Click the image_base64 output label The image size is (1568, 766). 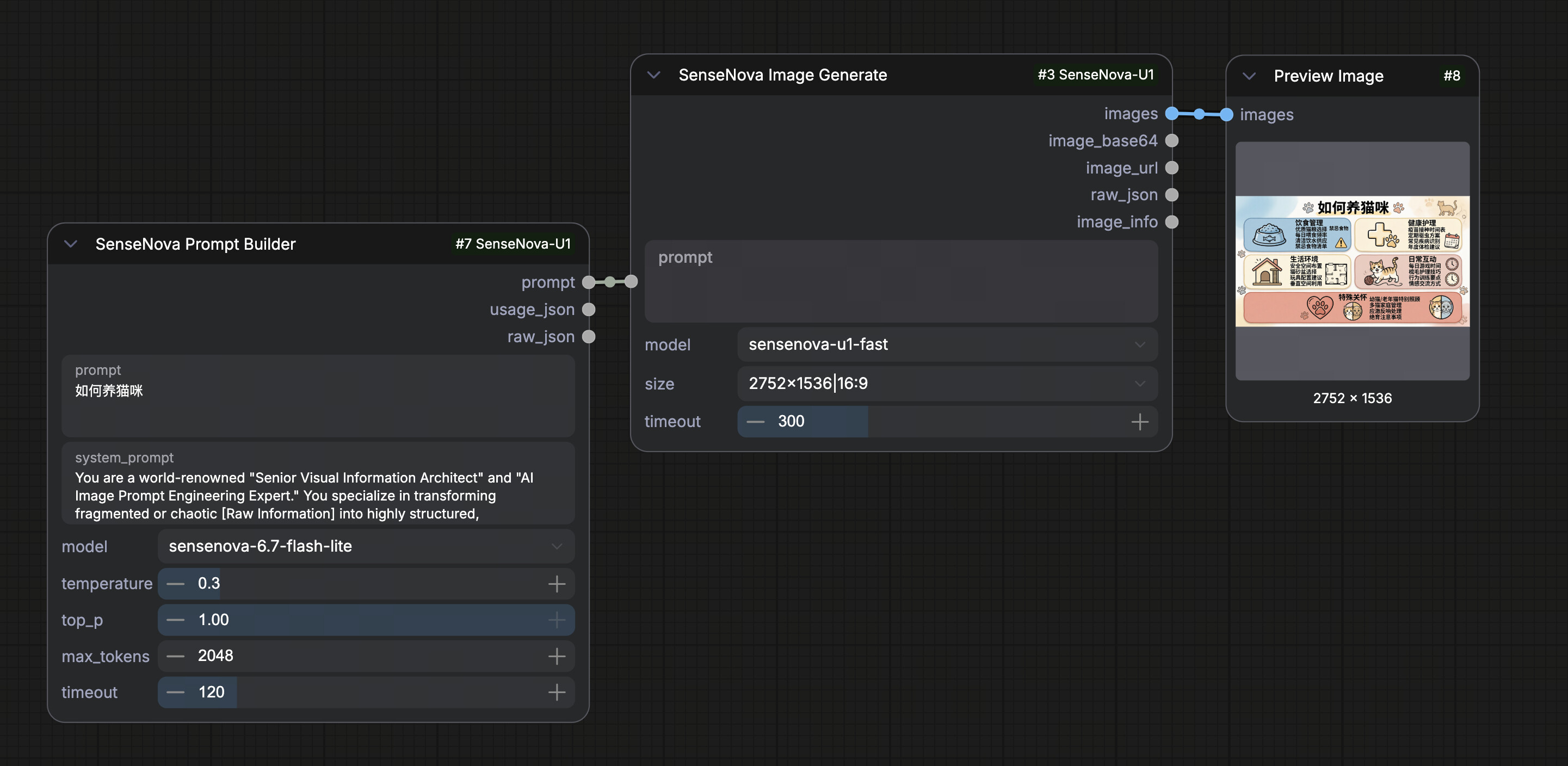click(x=1102, y=141)
